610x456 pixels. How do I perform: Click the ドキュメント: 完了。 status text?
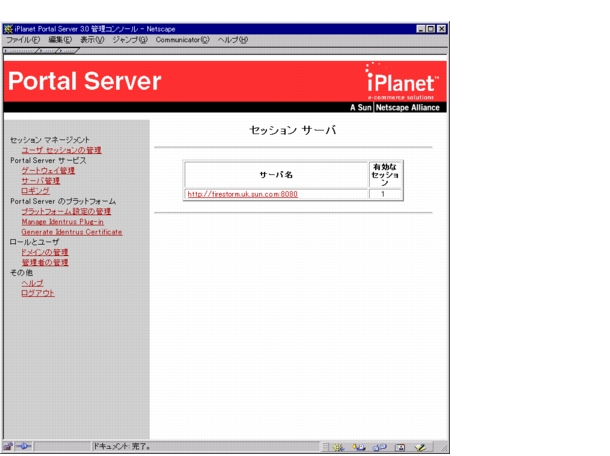tap(122, 446)
